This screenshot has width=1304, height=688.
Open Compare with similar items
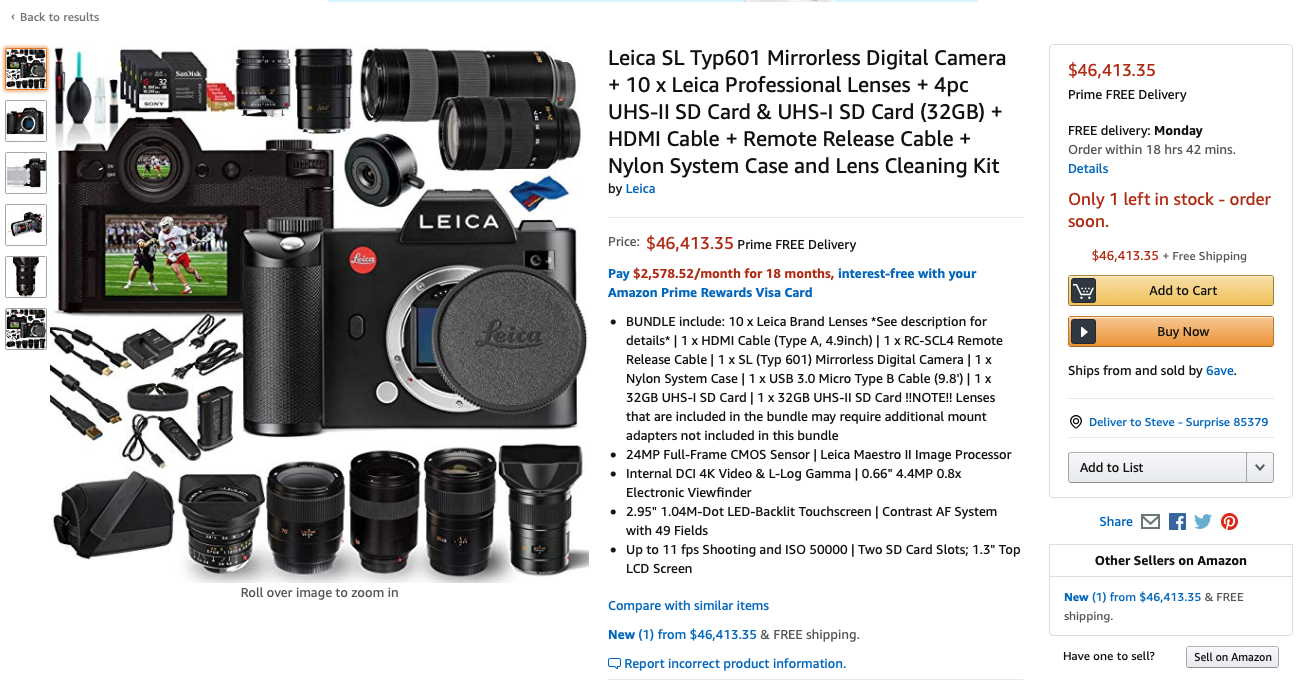pyautogui.click(x=688, y=606)
